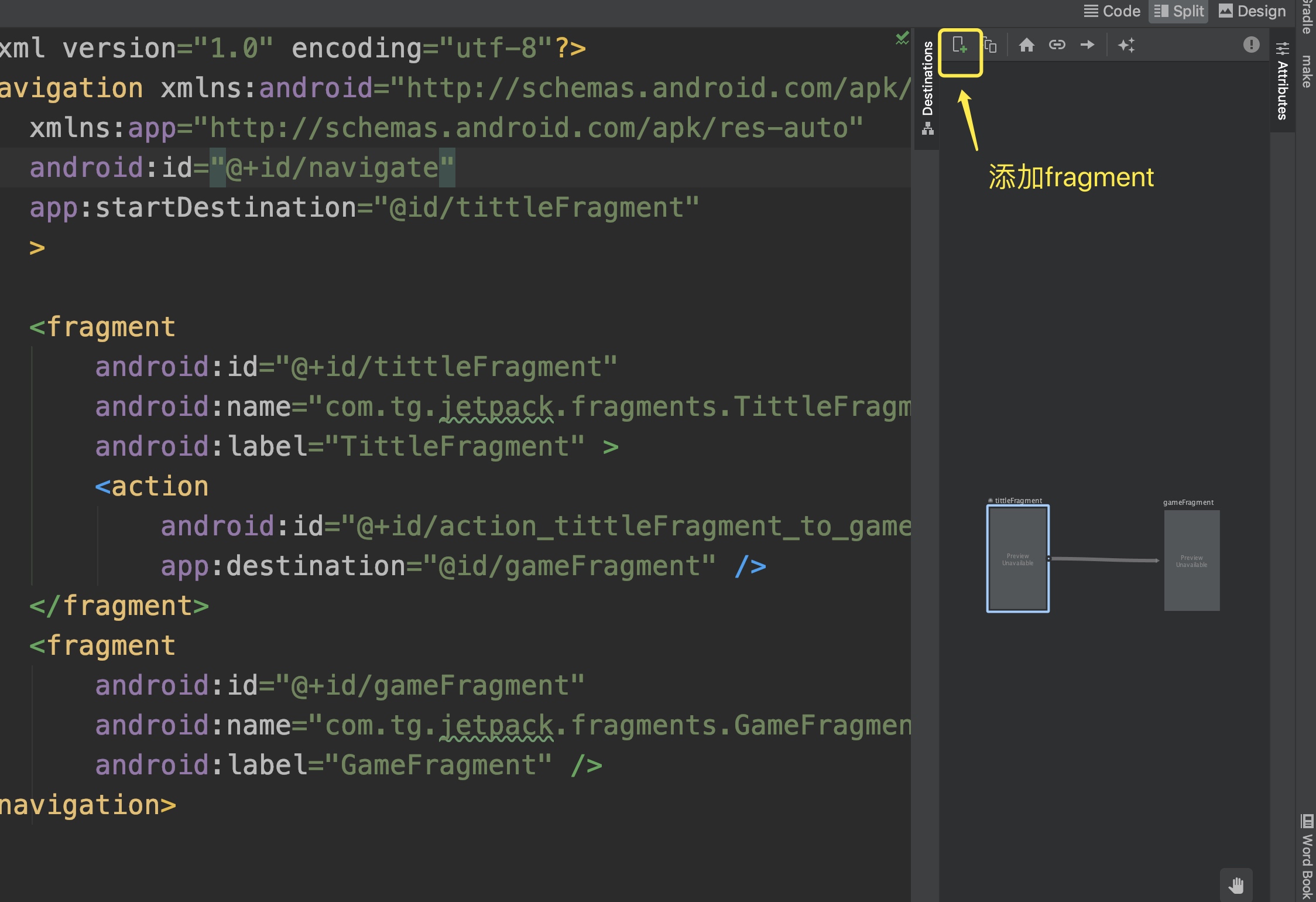Click app:destination="@id/gameFragment" line

pos(463,566)
